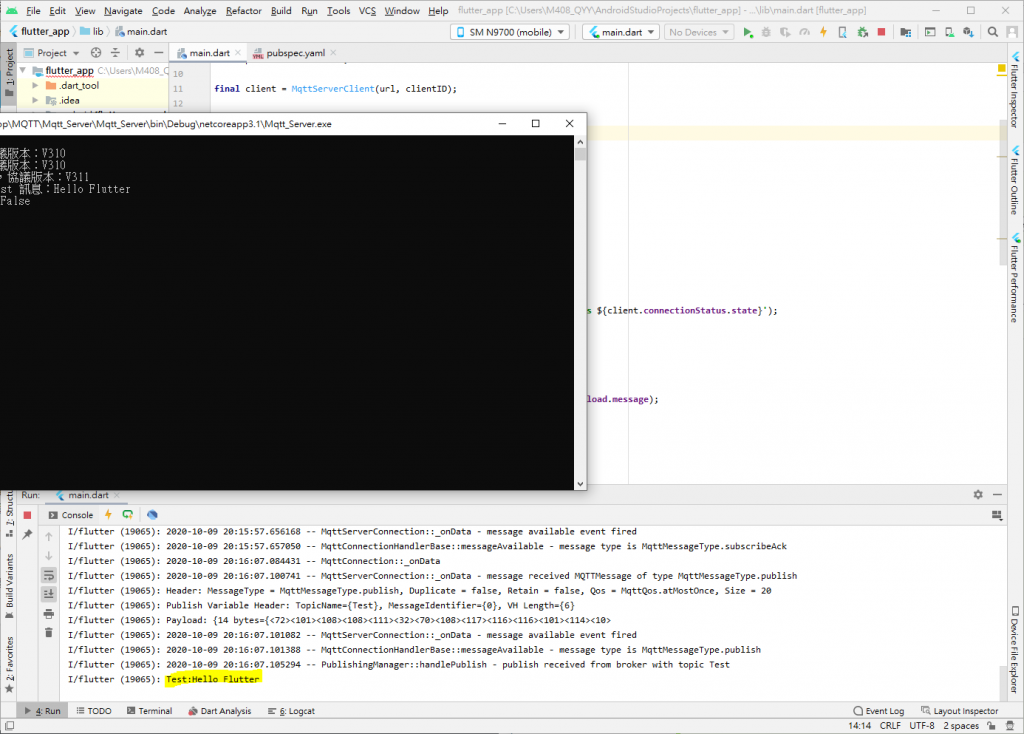Open No Devices dropdown
1024x734 pixels.
699,32
